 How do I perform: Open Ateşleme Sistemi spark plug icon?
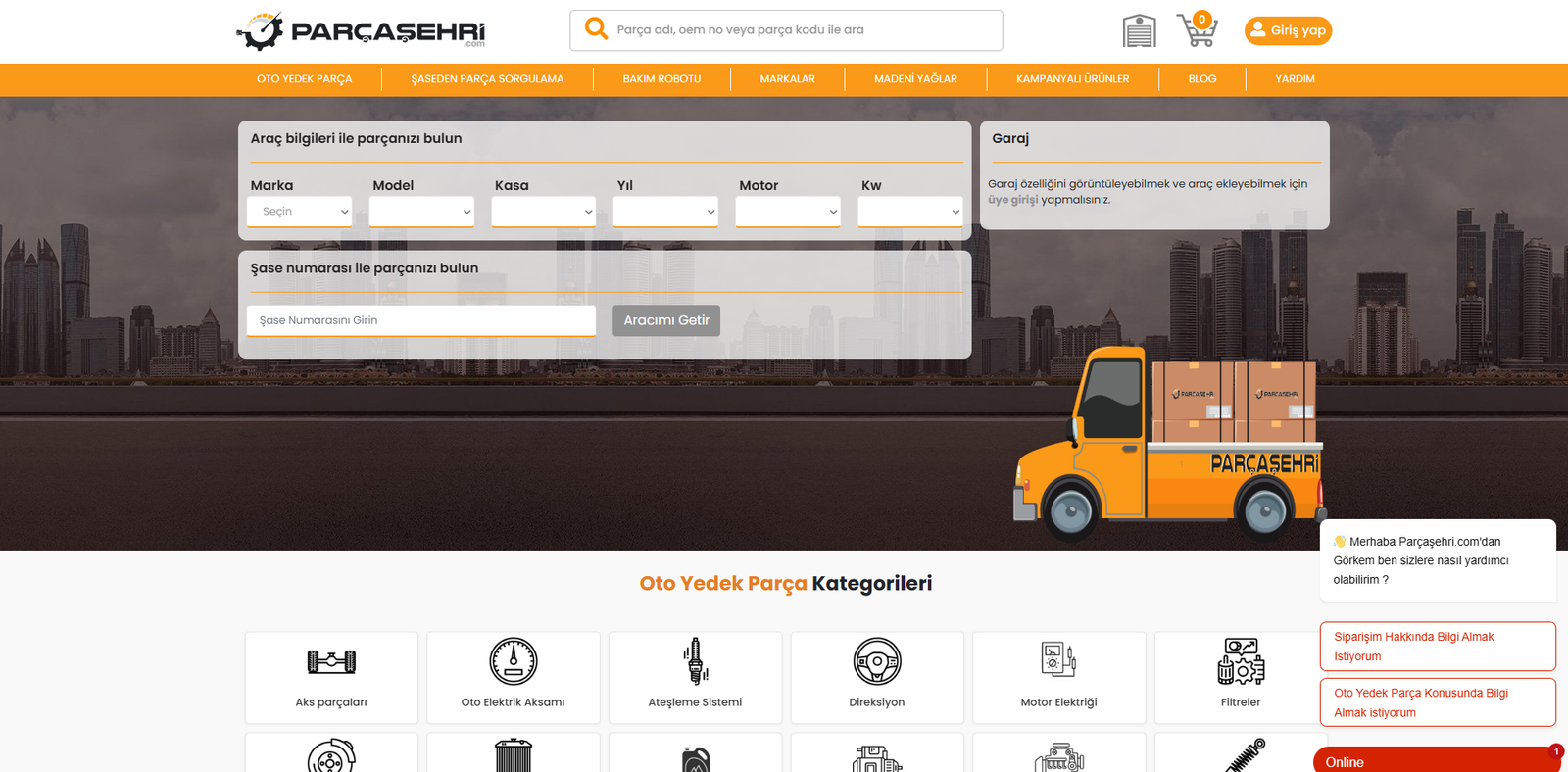pyautogui.click(x=695, y=661)
